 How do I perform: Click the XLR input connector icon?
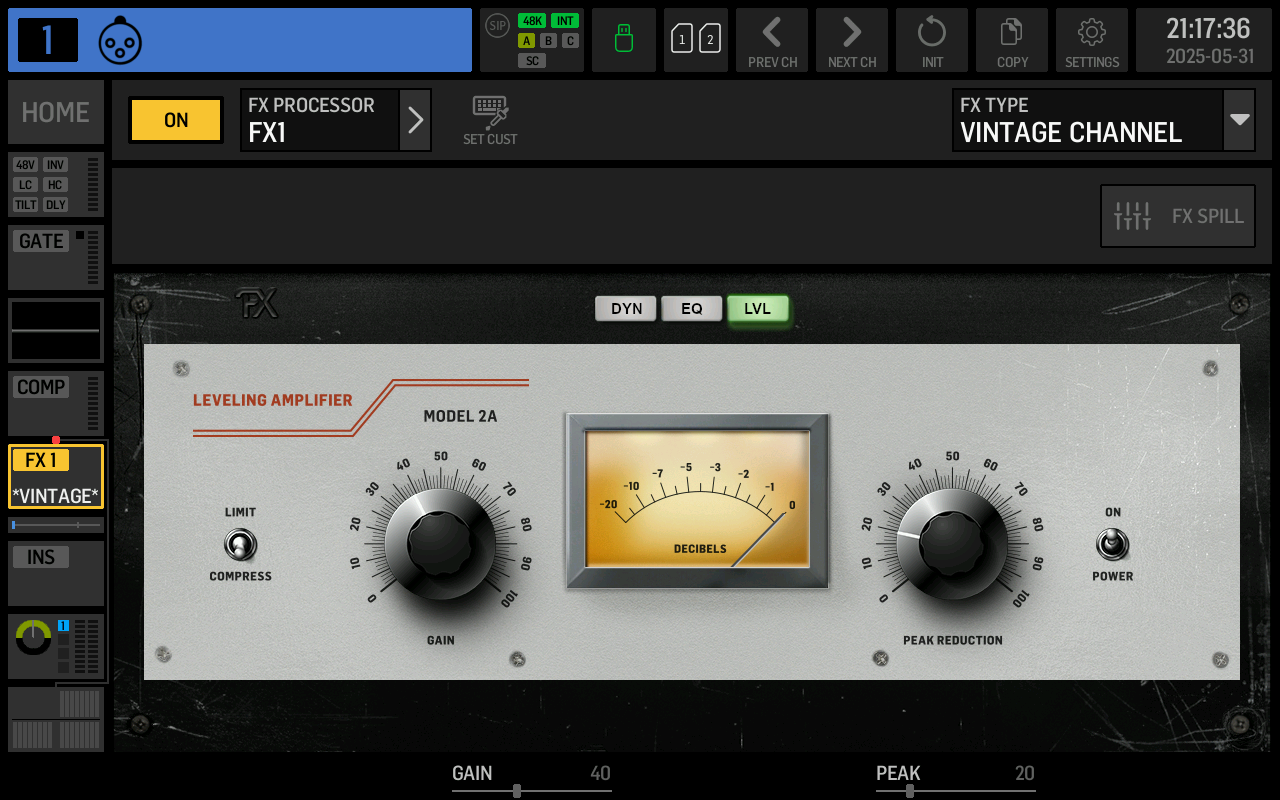click(120, 41)
